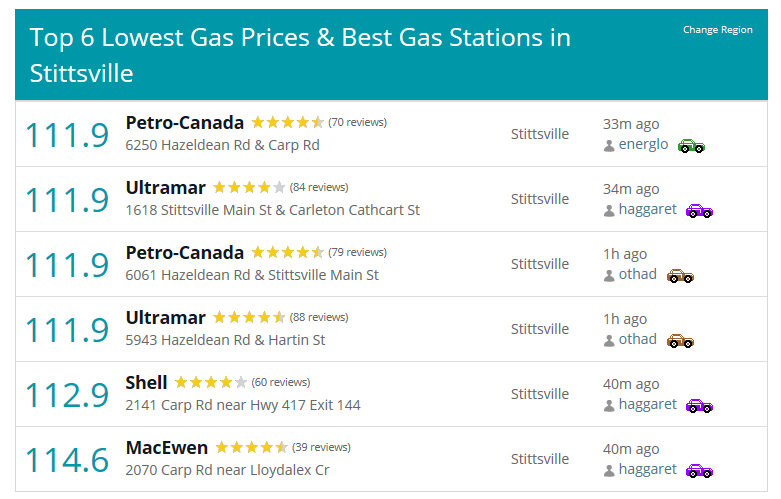This screenshot has height=499, width=781.
Task: Click purple car icon in the Shell row
Action: (x=699, y=406)
